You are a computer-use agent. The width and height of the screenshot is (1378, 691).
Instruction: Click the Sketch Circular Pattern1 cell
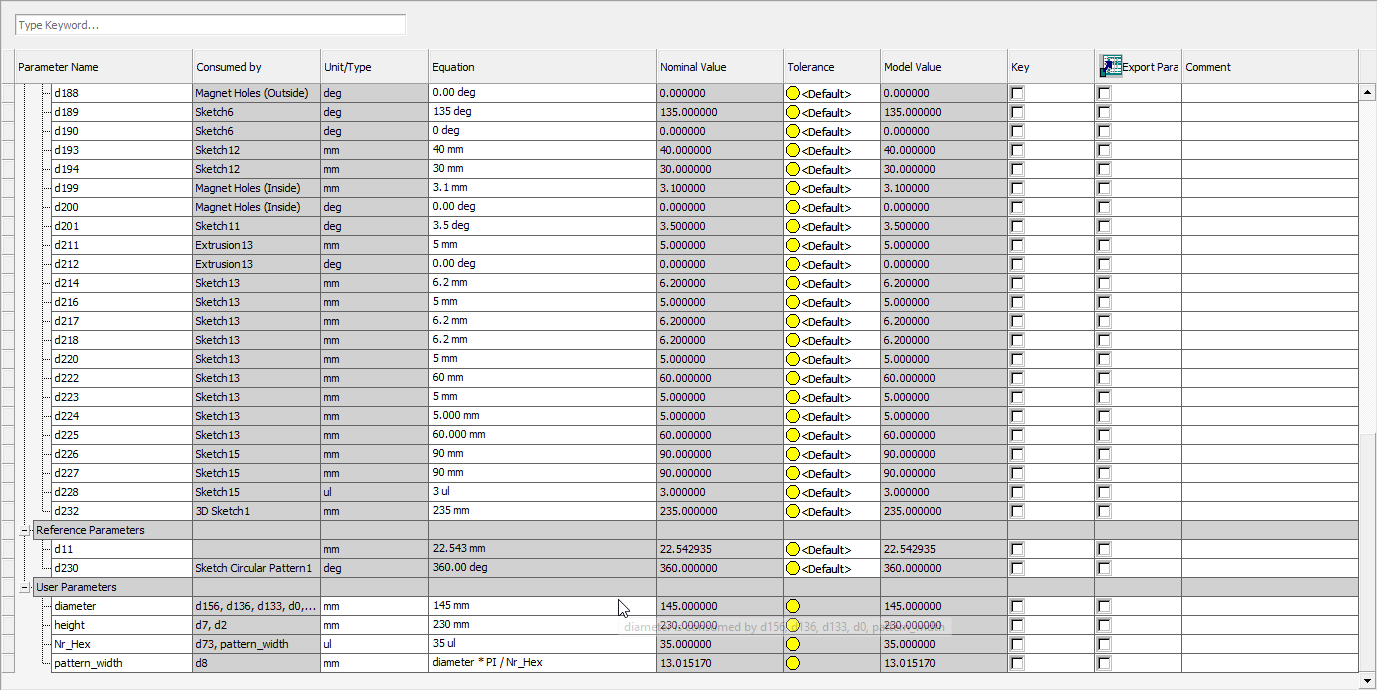pyautogui.click(x=257, y=568)
